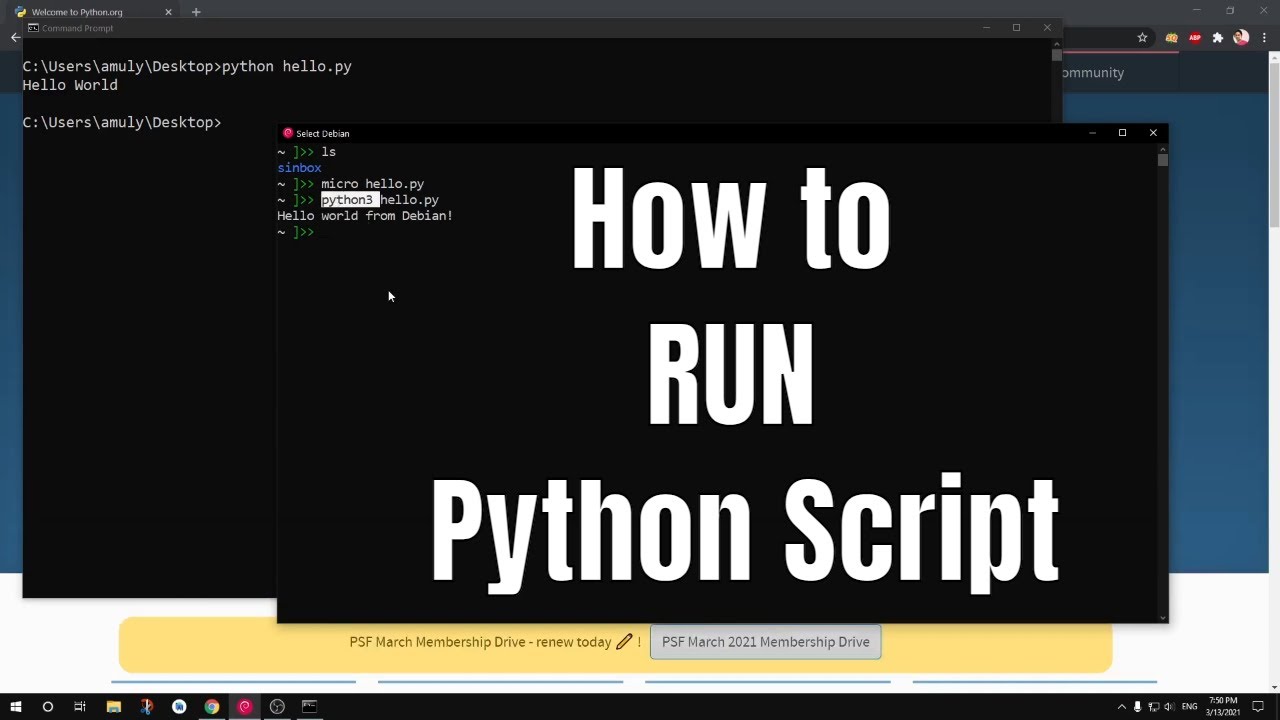Maximize the Debian terminal window
Viewport: 1280px width, 720px height.
1122,133
